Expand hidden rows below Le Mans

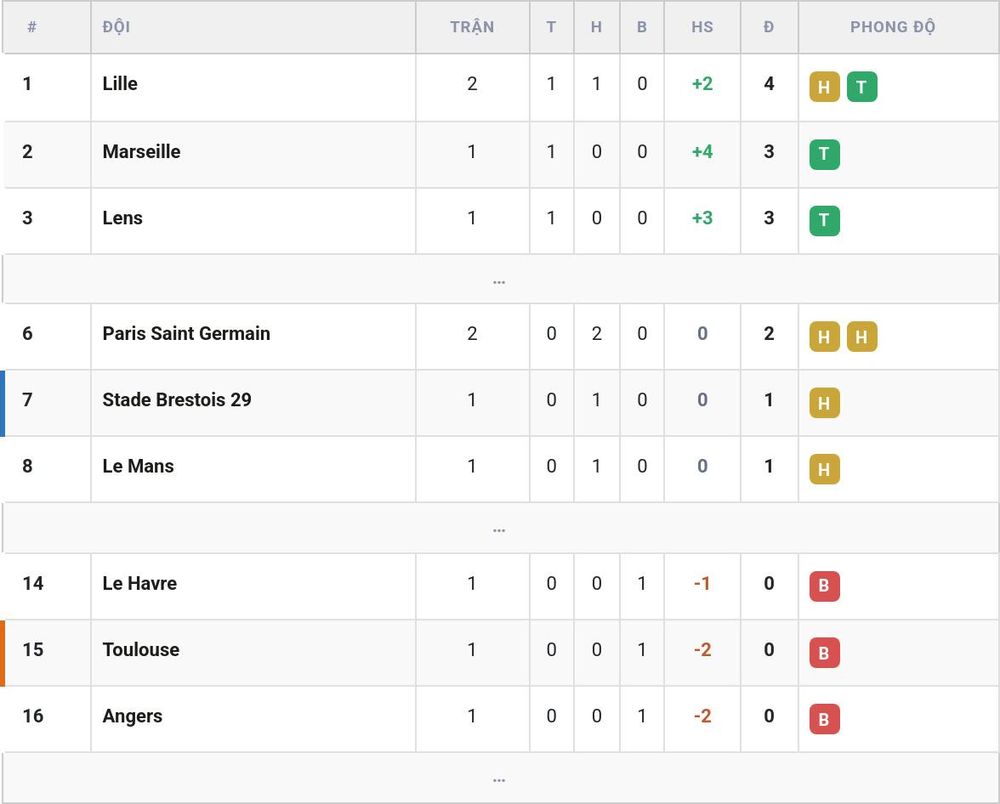click(499, 528)
